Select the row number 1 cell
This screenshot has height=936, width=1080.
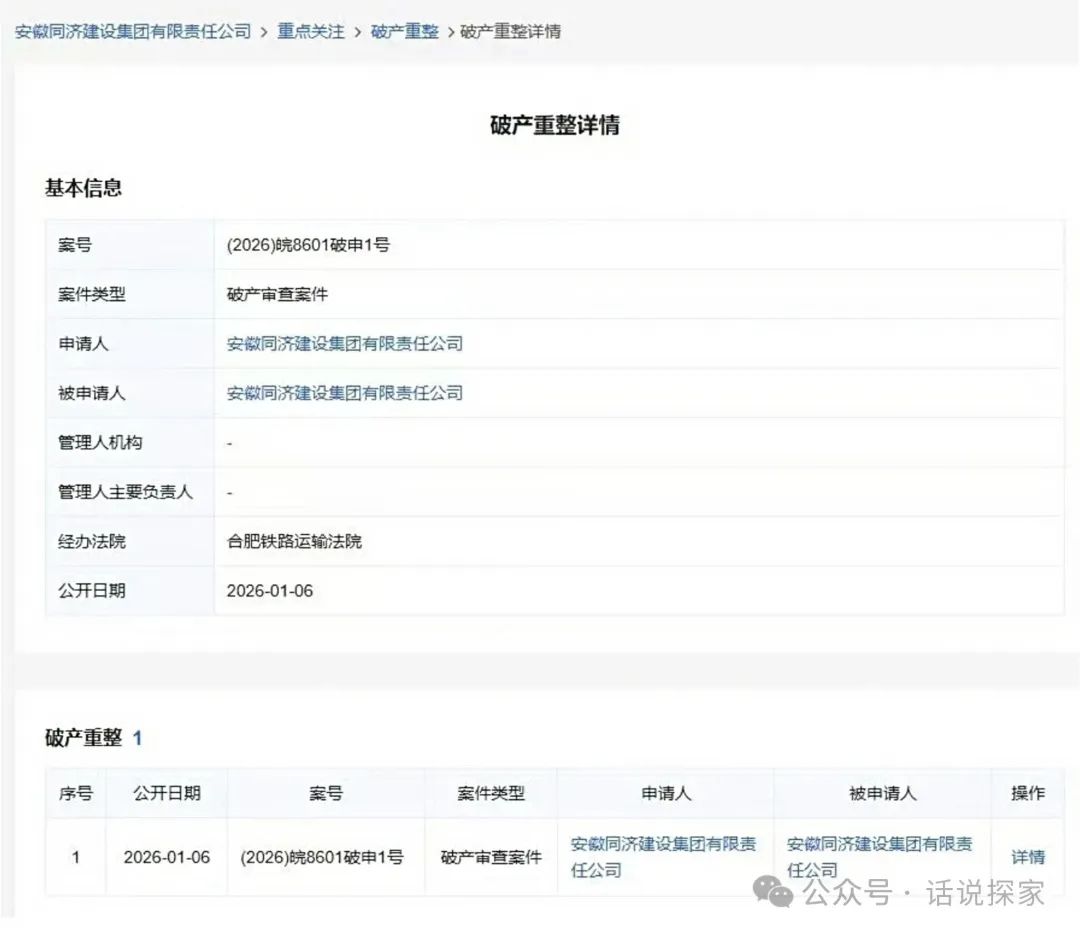(x=76, y=857)
